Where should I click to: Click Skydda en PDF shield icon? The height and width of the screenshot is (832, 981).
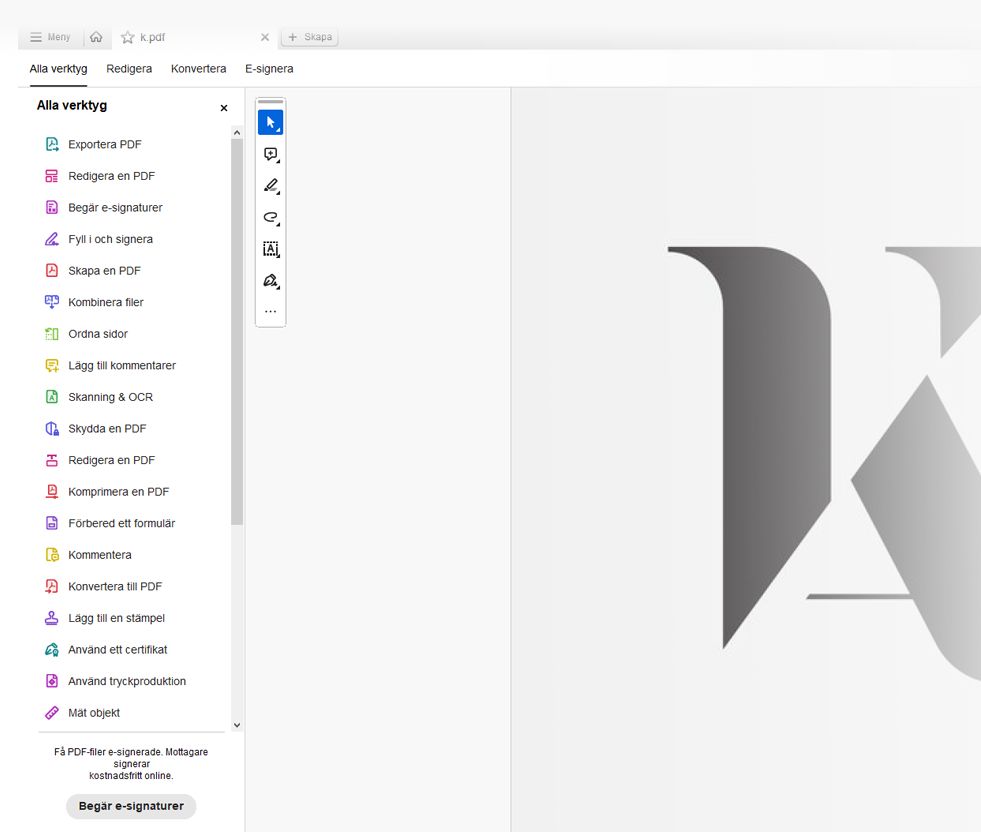point(52,429)
